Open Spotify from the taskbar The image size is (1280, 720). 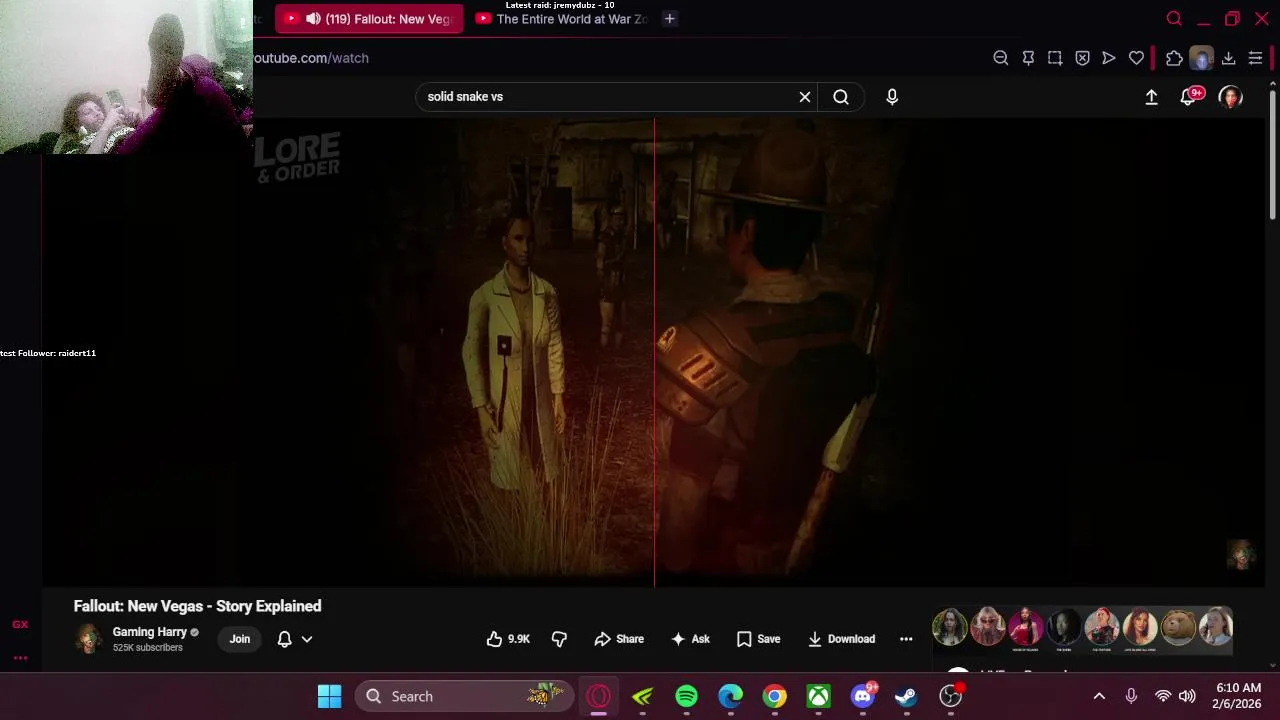[x=687, y=696]
